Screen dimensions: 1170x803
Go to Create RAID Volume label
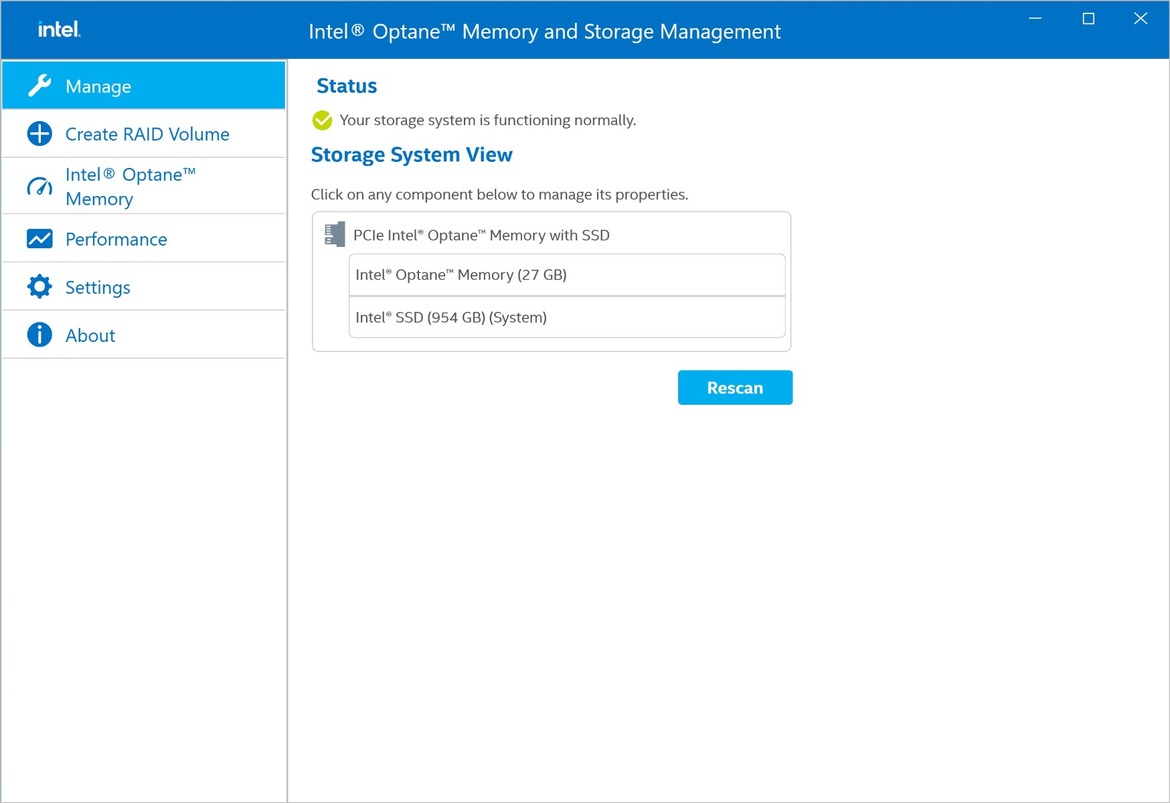147,134
